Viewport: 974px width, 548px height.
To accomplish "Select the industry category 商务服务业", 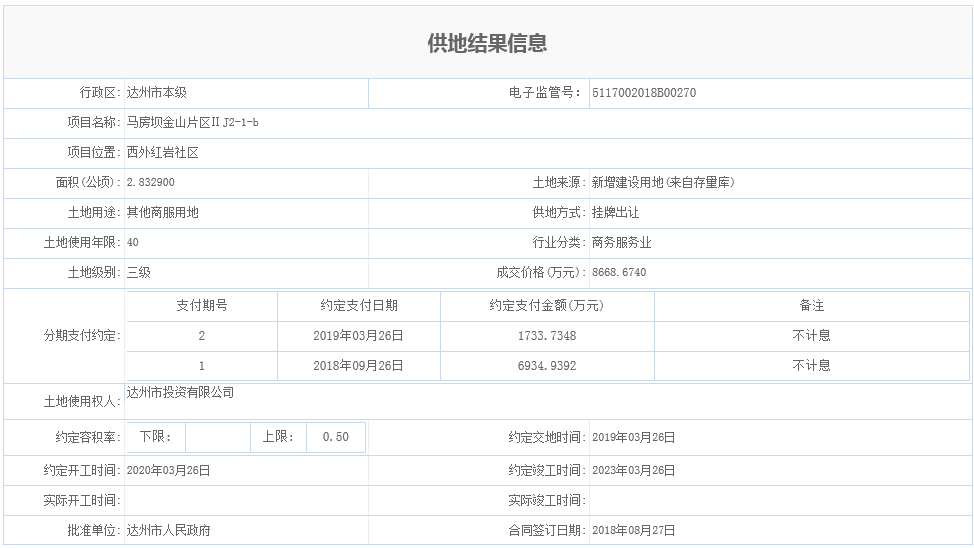I will (x=621, y=242).
